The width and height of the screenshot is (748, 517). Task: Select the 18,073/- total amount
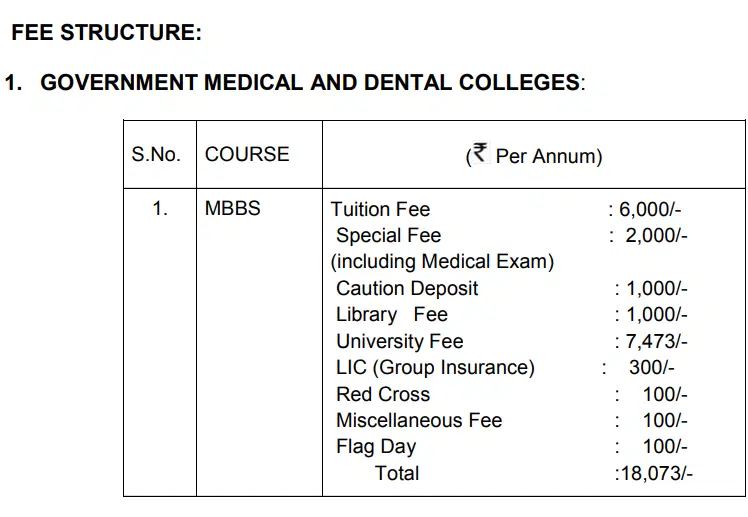pyautogui.click(x=653, y=474)
